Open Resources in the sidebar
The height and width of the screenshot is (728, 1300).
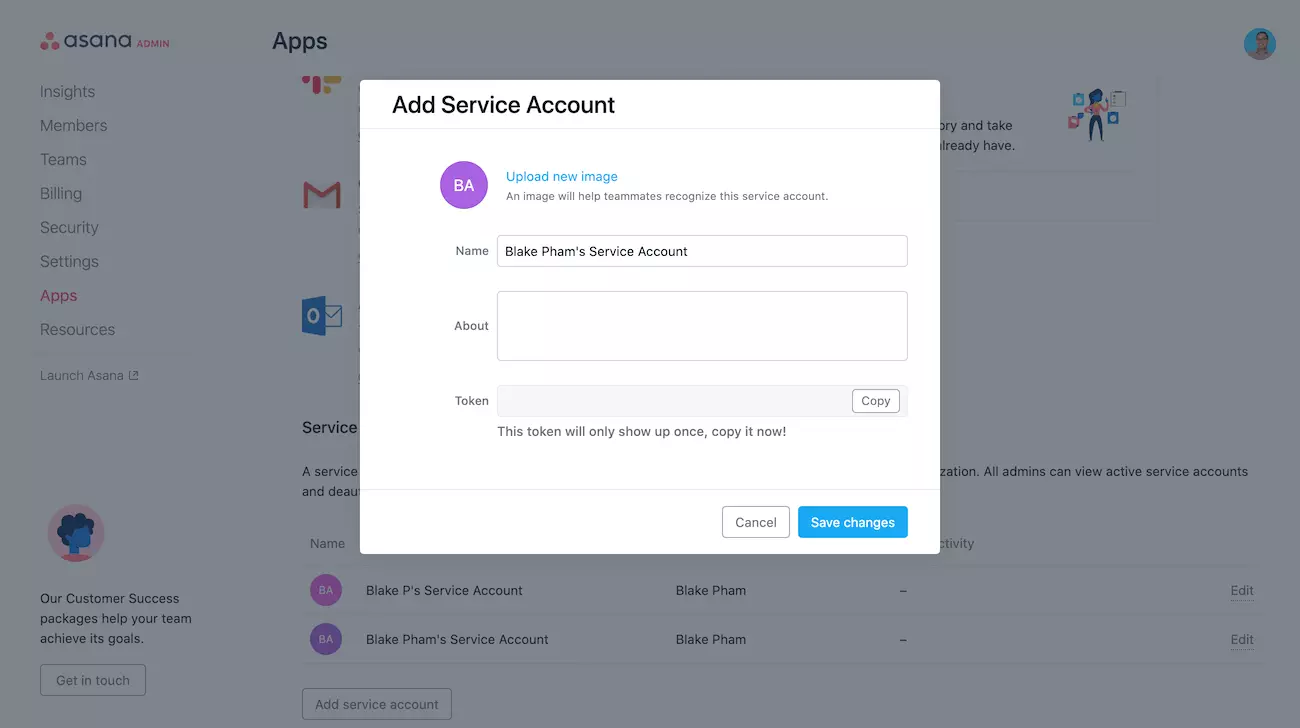(77, 329)
